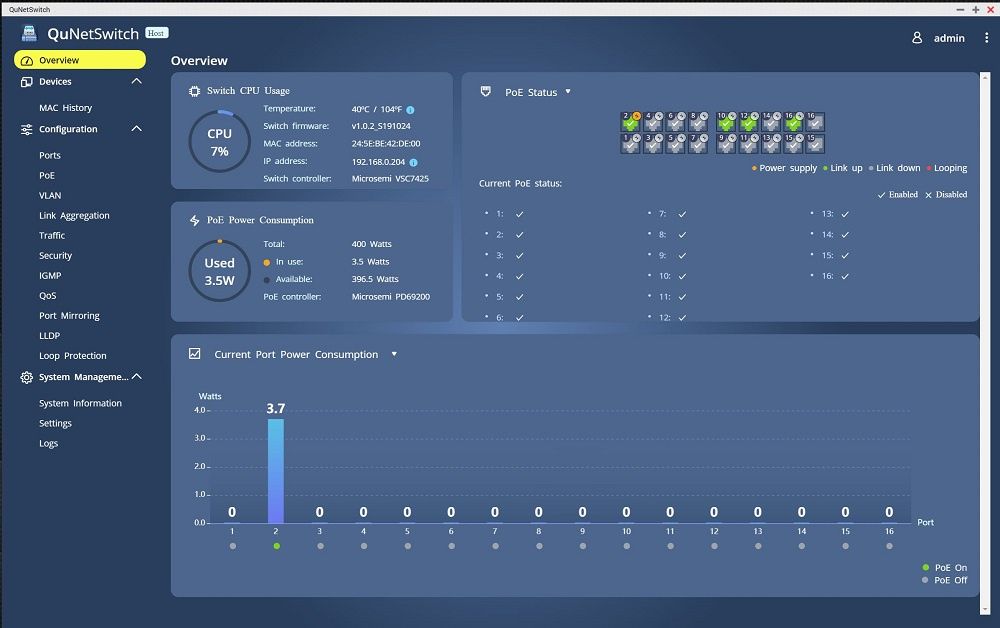Select the Overview menu item
Viewport: 1000px width, 628px height.
coord(80,60)
